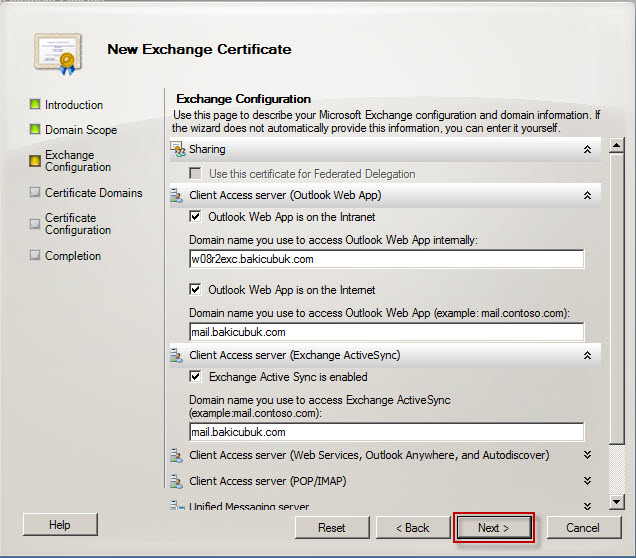Expand the Unified Messaging server section
Image resolution: width=636 pixels, height=558 pixels.
pos(587,506)
